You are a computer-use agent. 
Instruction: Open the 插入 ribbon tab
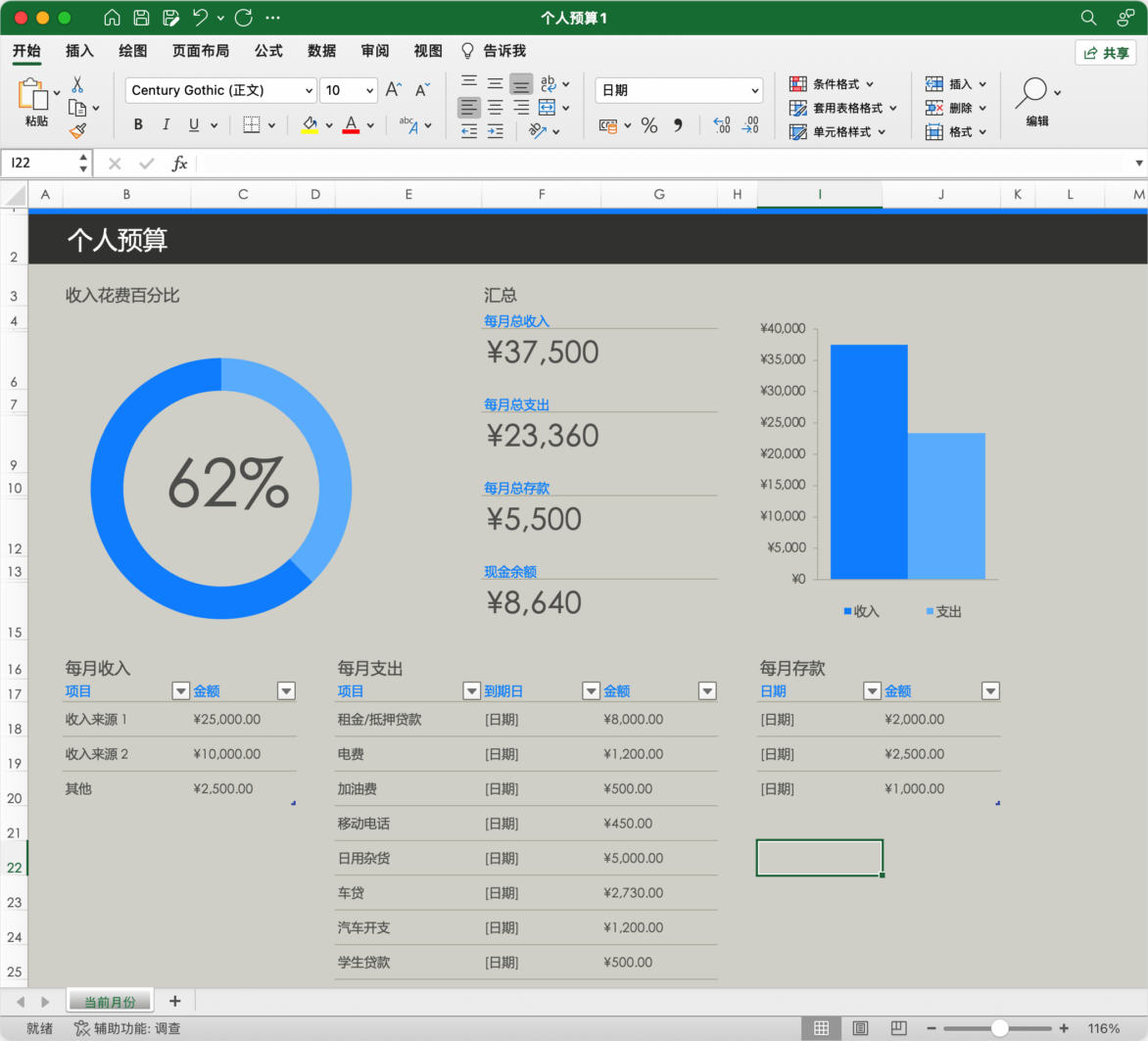pyautogui.click(x=79, y=51)
